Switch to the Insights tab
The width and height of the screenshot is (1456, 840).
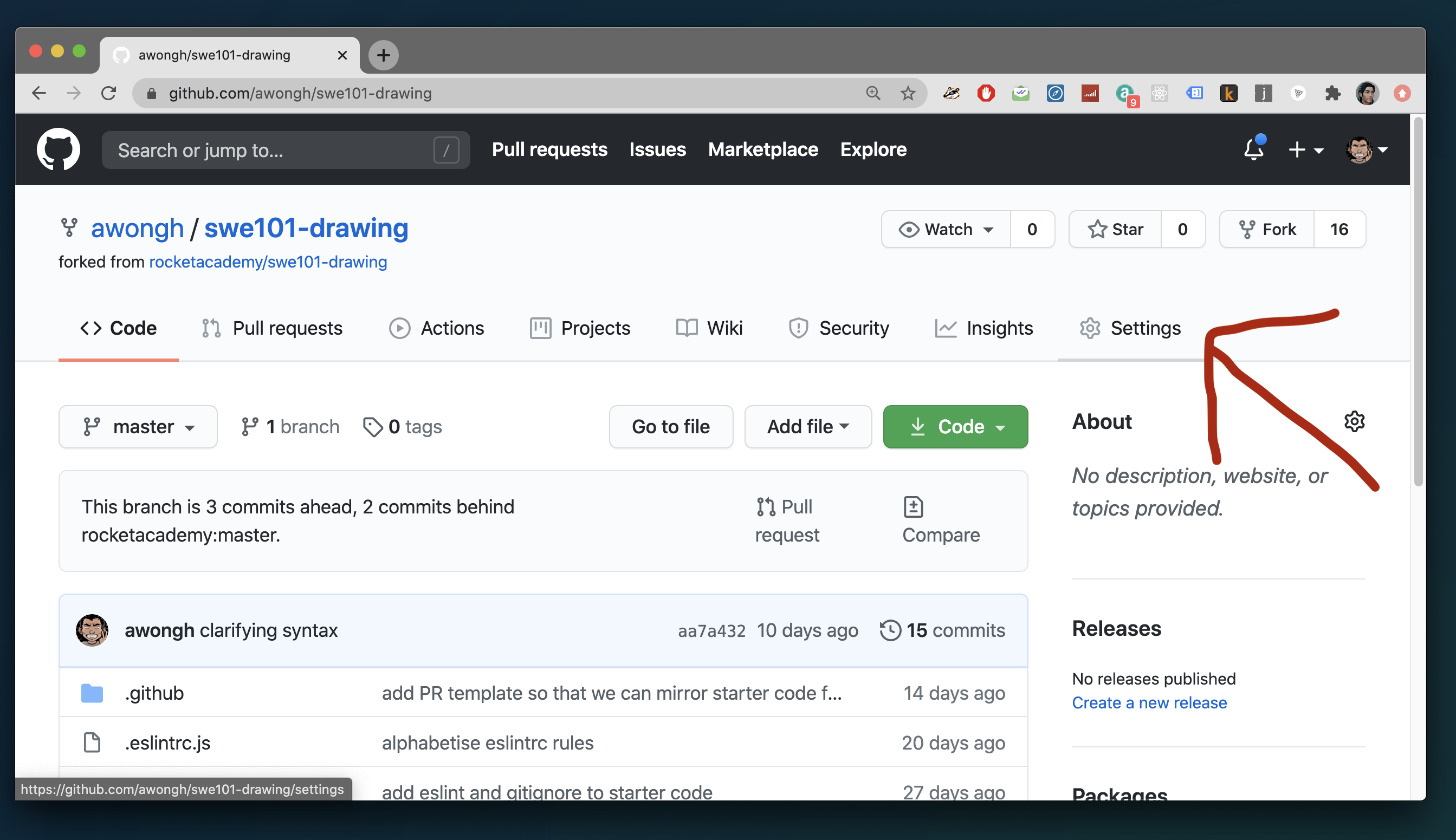pos(984,328)
